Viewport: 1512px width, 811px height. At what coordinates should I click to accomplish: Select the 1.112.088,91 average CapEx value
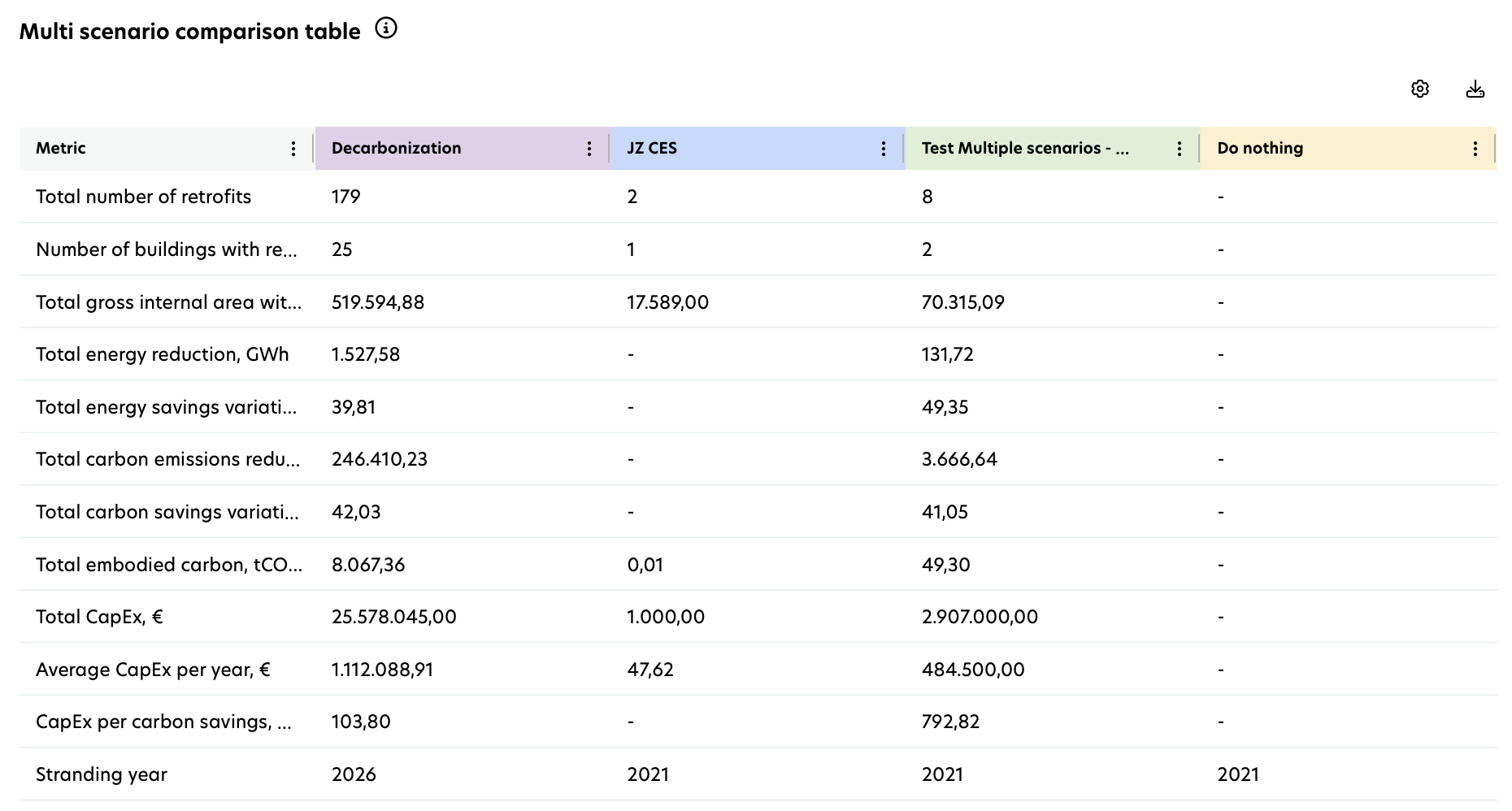383,670
